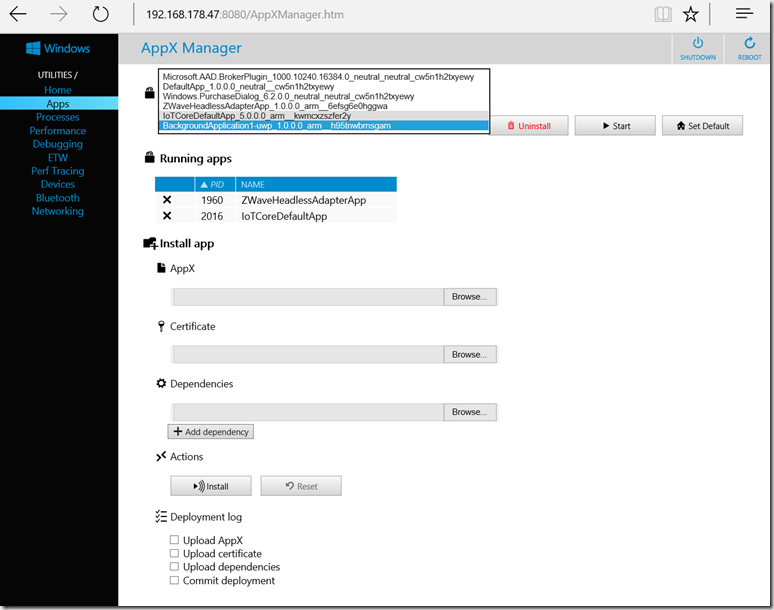Open the Bluetooth sidebar item

(x=58, y=197)
